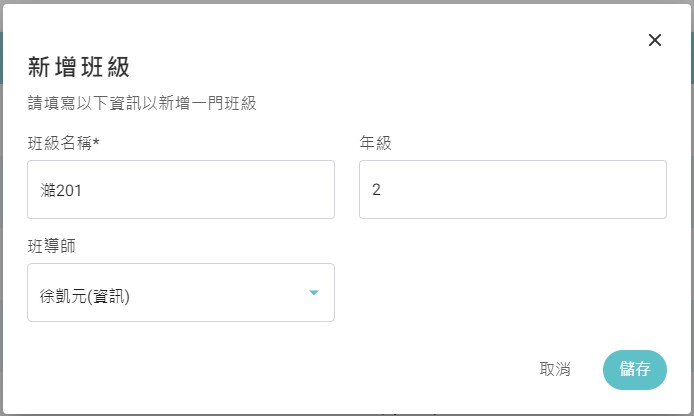Focus the 年級 input field
Image resolution: width=694 pixels, height=416 pixels.
[513, 189]
